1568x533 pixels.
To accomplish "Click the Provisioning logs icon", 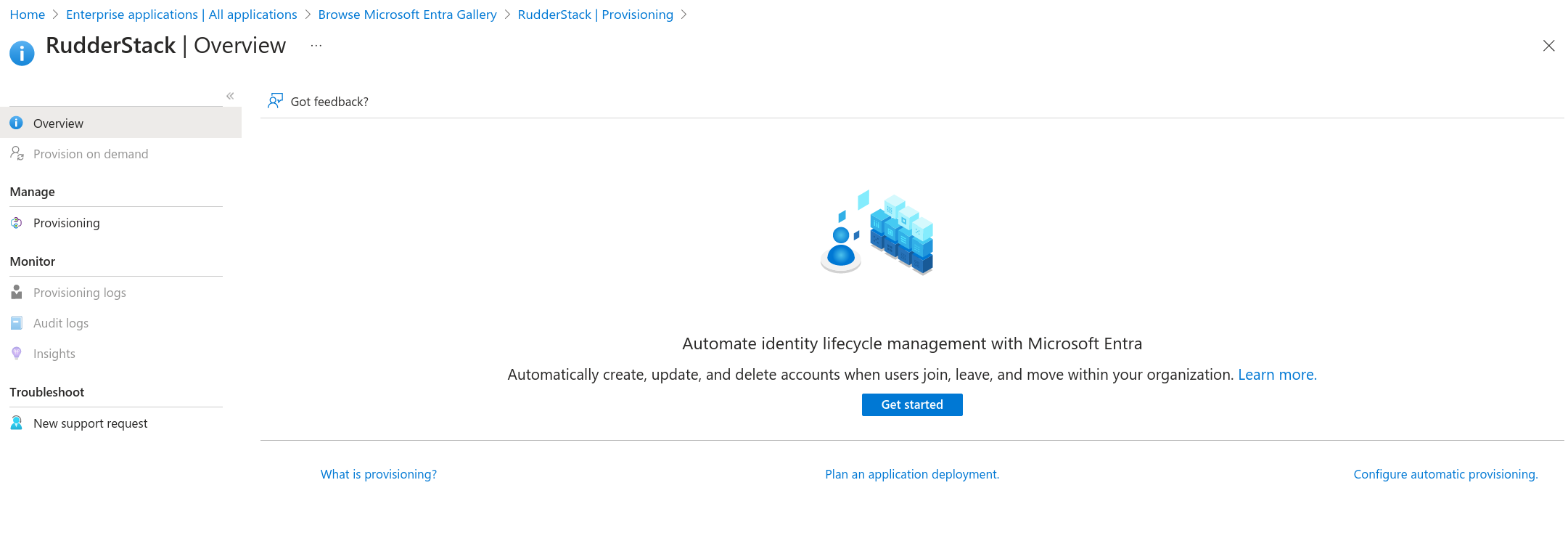I will tap(17, 292).
